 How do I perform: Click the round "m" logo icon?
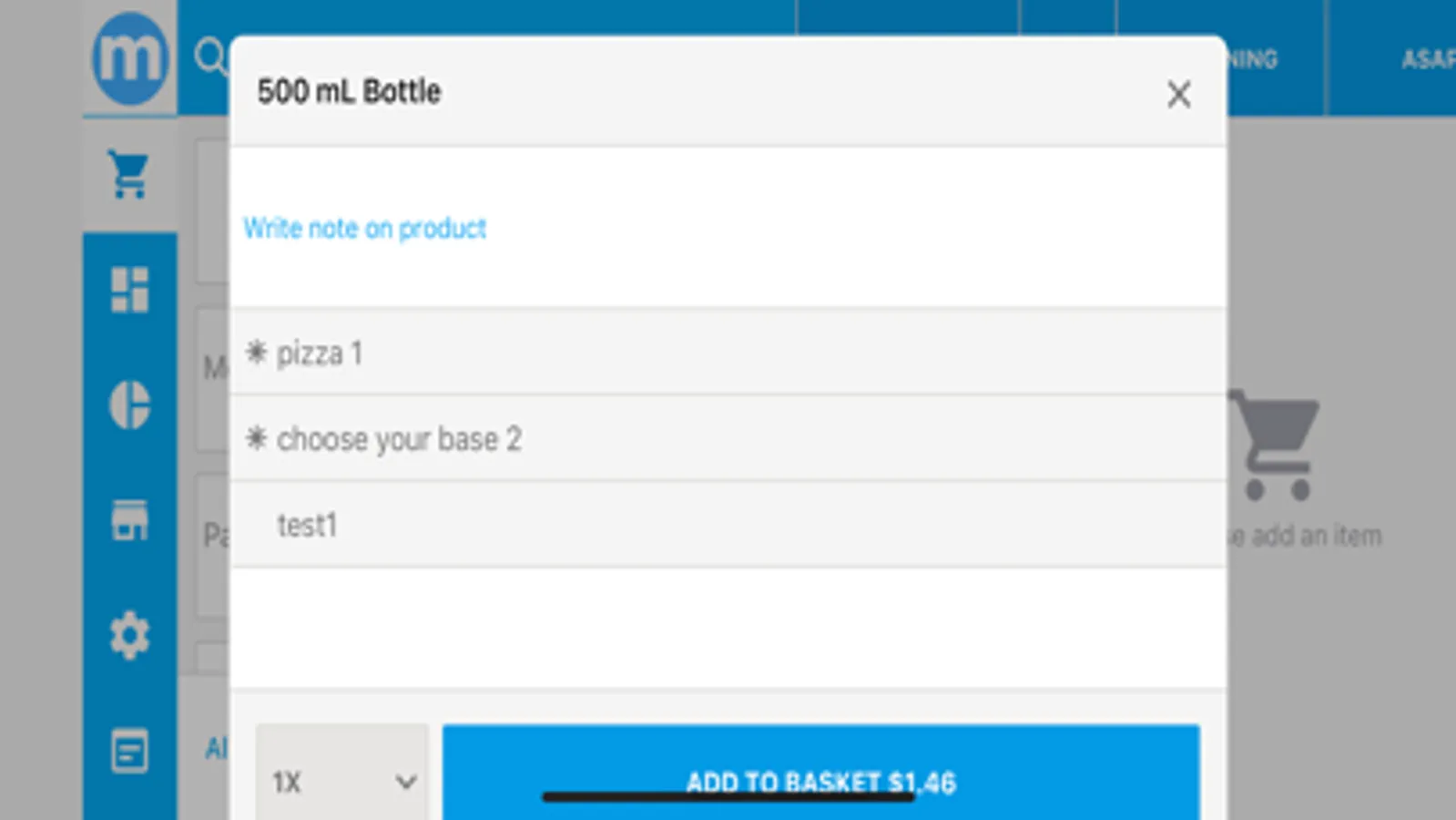coord(129,59)
